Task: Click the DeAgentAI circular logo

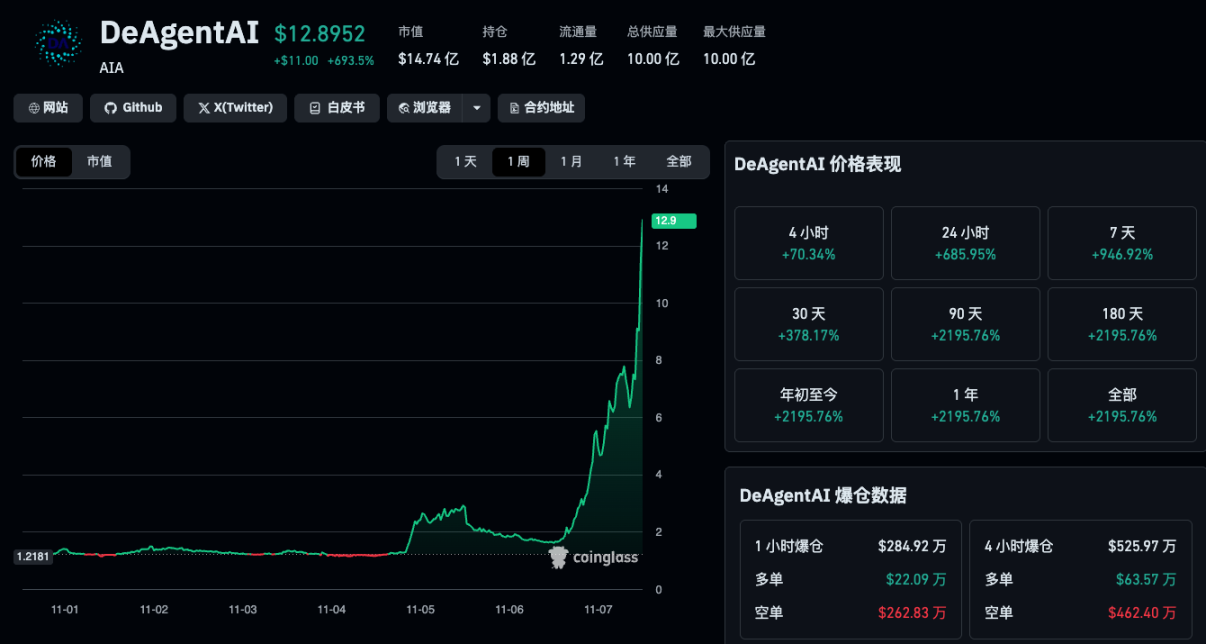Action: (56, 44)
